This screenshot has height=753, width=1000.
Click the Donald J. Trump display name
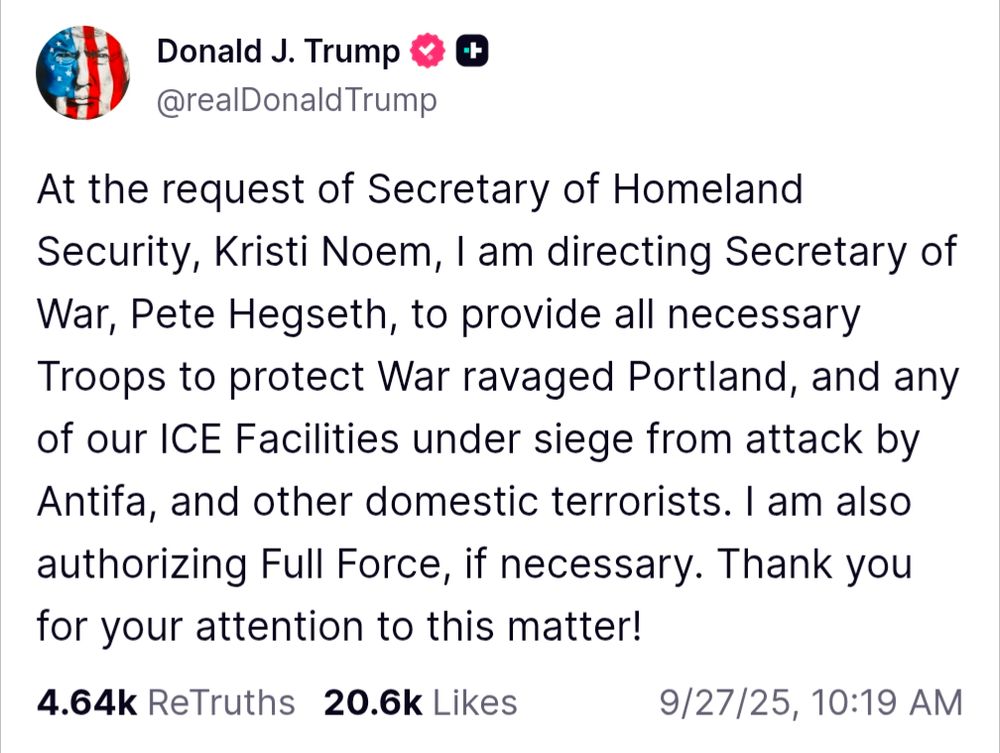(x=278, y=52)
